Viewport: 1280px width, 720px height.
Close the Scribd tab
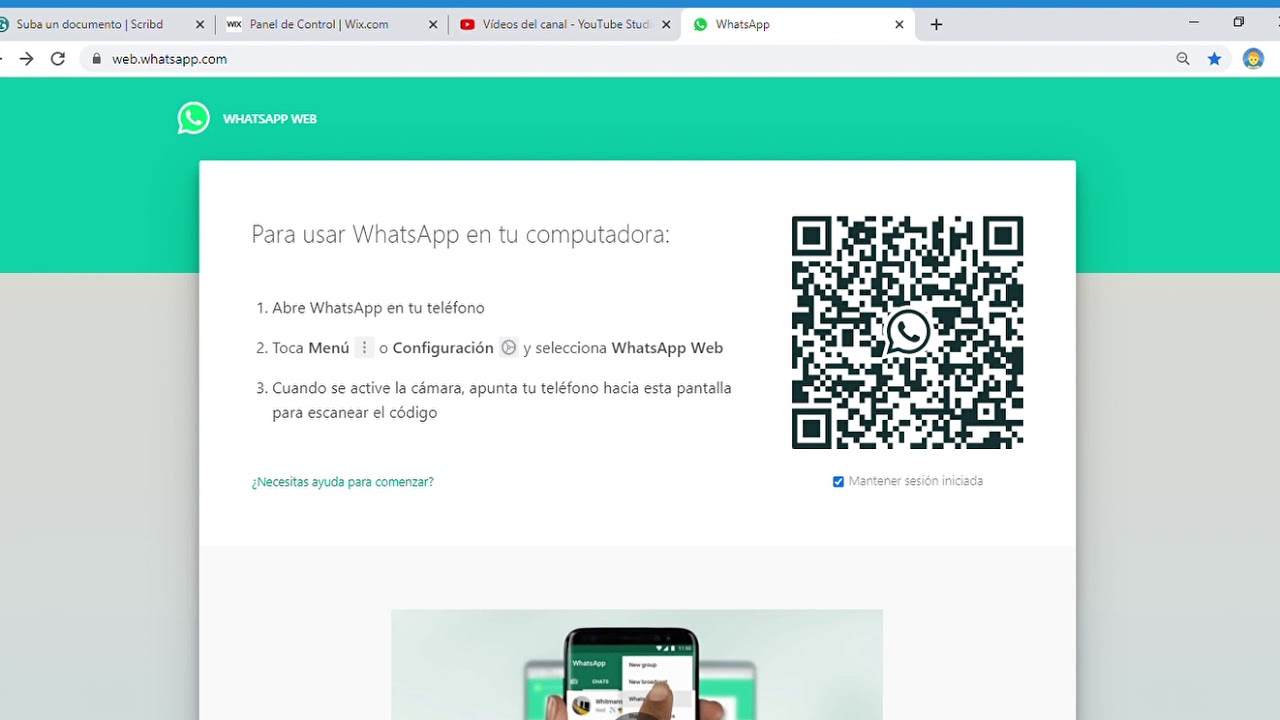pos(200,25)
